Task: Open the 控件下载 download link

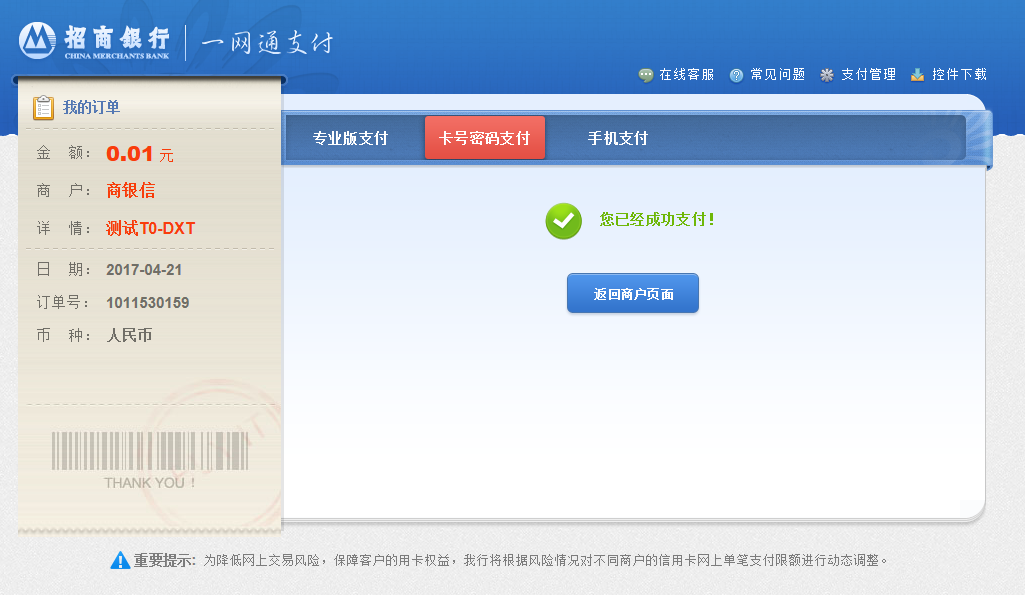Action: coord(959,75)
